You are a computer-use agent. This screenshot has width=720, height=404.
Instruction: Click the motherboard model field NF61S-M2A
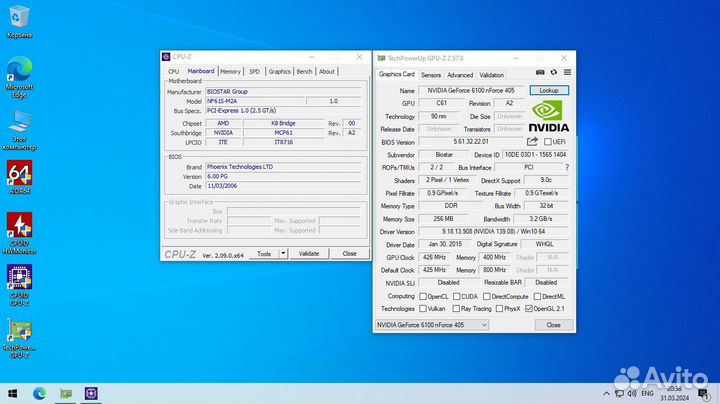255,101
